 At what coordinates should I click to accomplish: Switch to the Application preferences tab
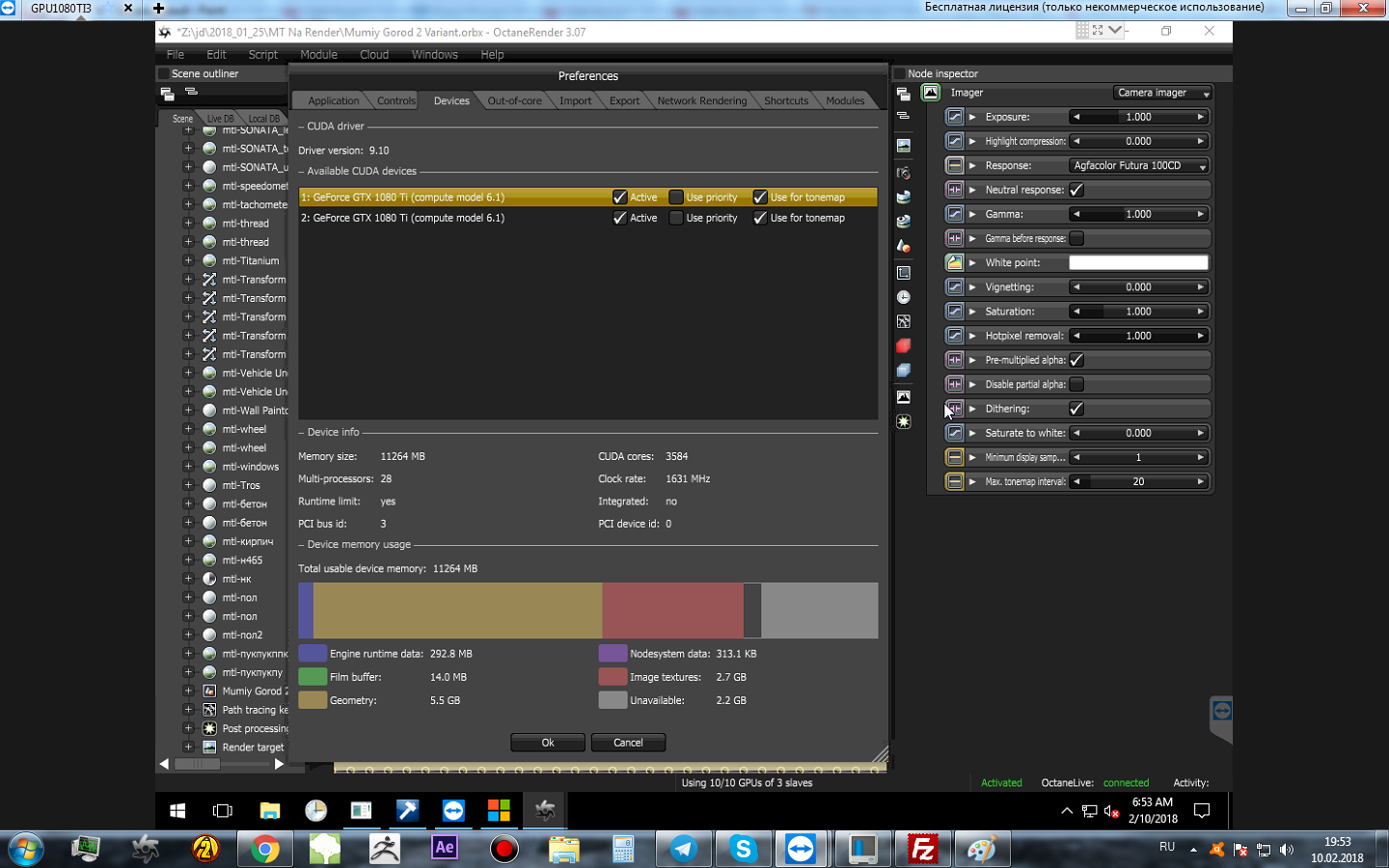tap(333, 100)
